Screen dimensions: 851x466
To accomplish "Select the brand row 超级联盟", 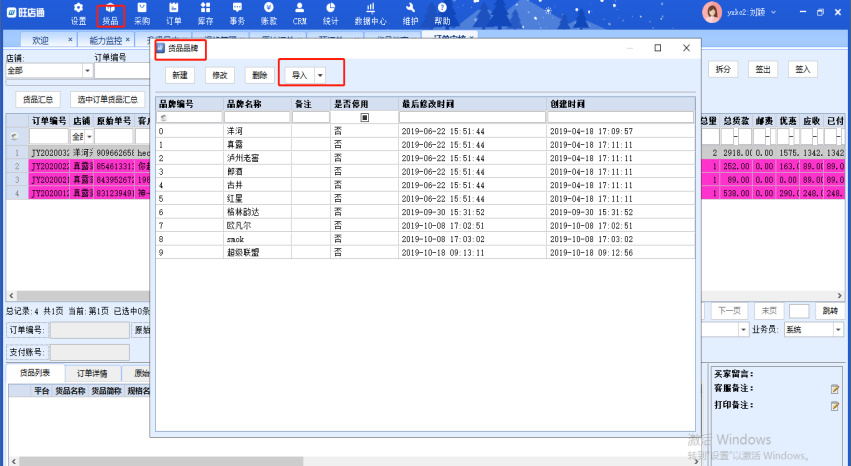I will [x=425, y=253].
